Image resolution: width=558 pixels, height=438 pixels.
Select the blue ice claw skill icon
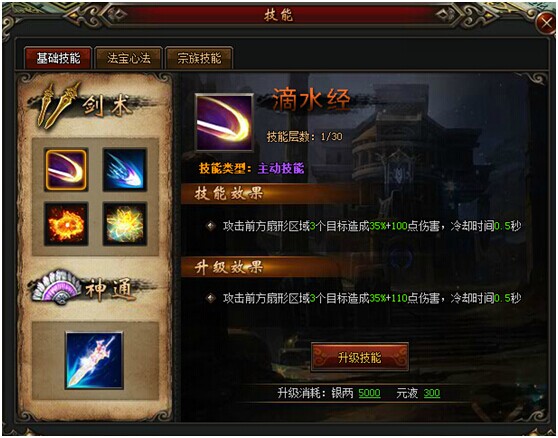(125, 170)
